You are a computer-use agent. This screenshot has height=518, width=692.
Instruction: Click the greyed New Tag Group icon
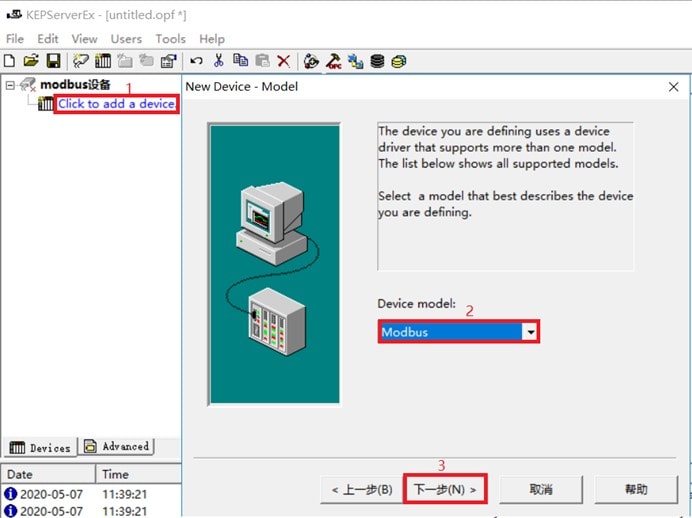(x=125, y=60)
